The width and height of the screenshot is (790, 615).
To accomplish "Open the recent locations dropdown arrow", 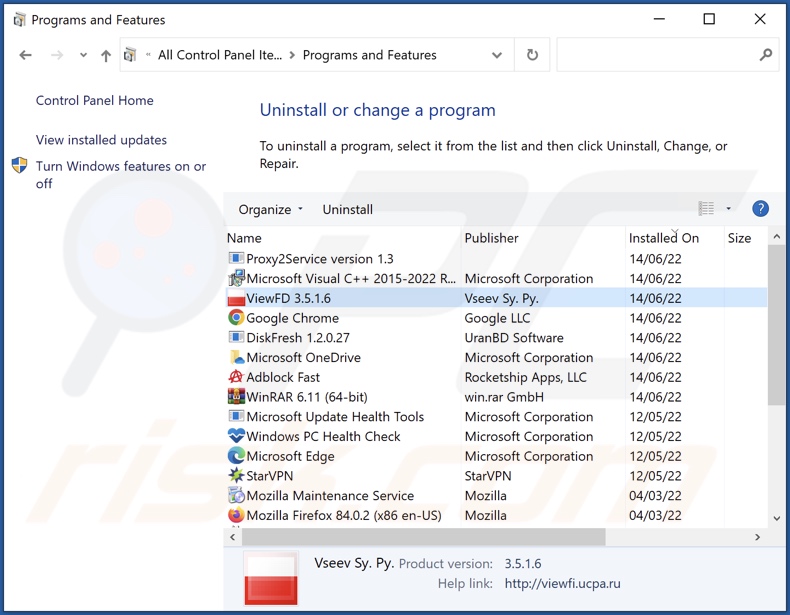I will tap(83, 55).
